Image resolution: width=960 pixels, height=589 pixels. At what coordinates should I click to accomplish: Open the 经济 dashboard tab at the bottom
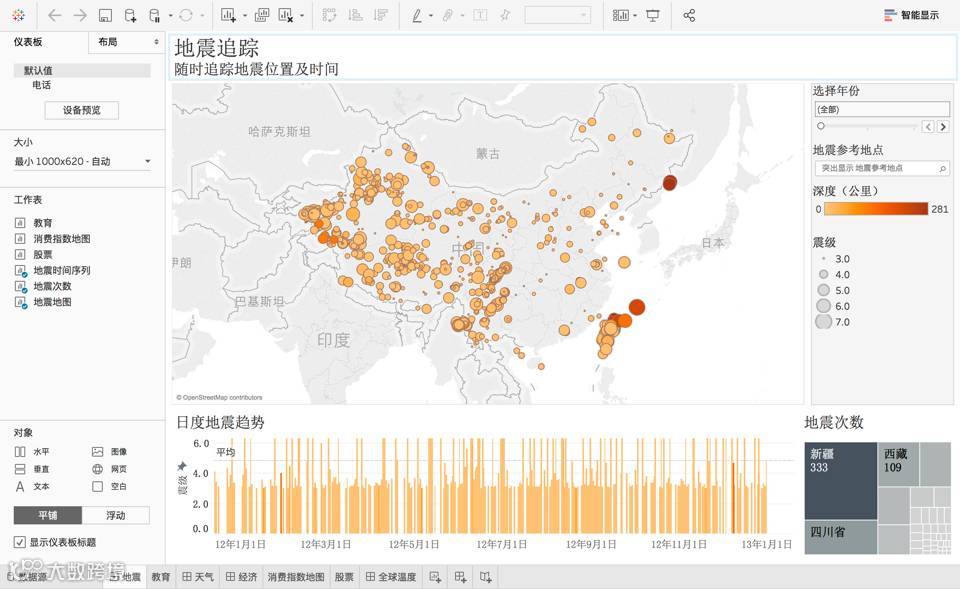click(241, 577)
